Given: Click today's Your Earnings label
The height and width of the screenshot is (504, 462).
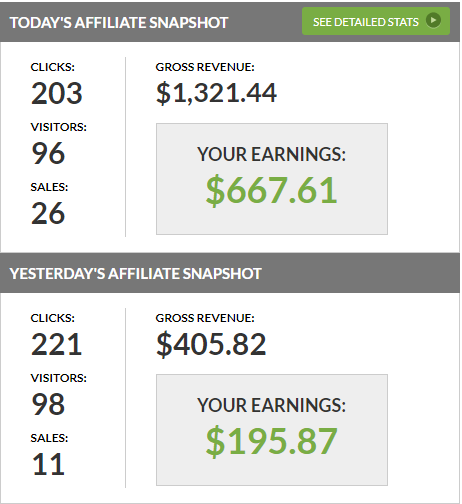Looking at the screenshot, I should [x=271, y=154].
